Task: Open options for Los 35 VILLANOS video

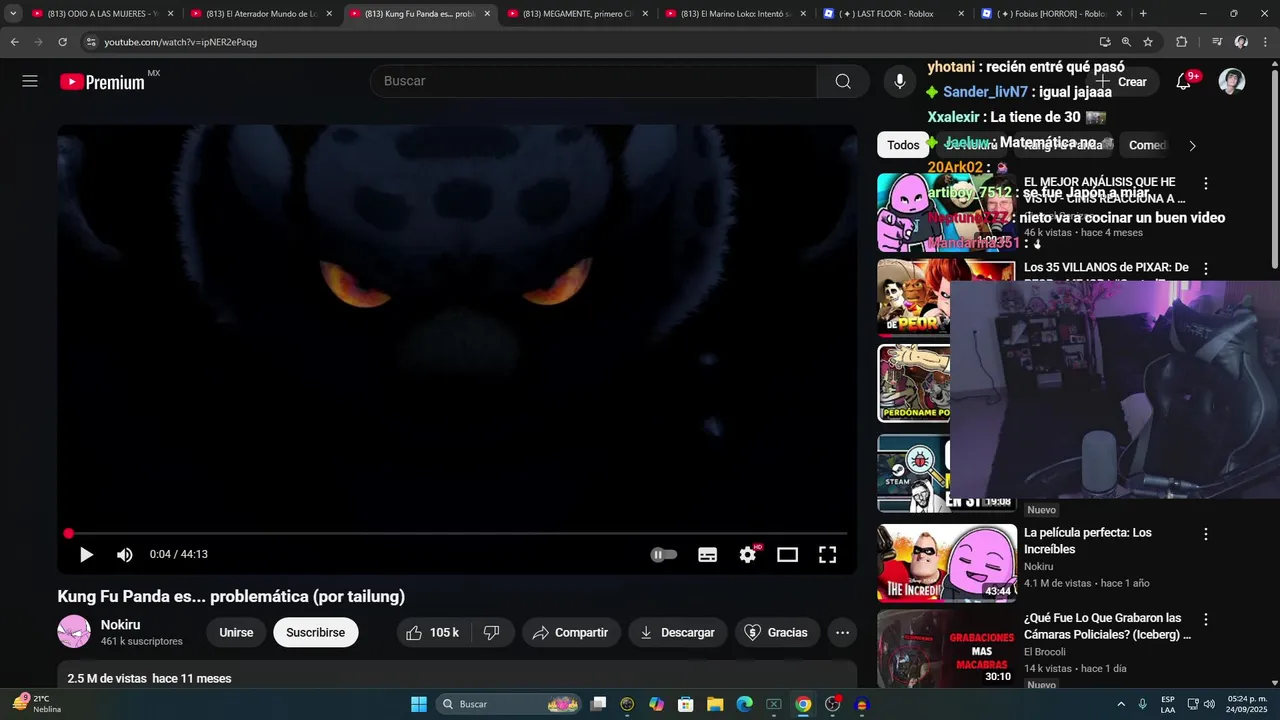Action: pyautogui.click(x=1206, y=269)
